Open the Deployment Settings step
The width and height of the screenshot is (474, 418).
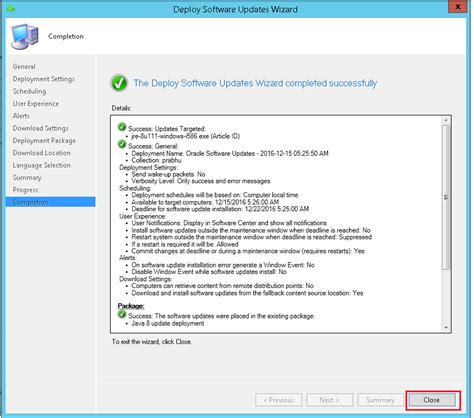pos(44,79)
